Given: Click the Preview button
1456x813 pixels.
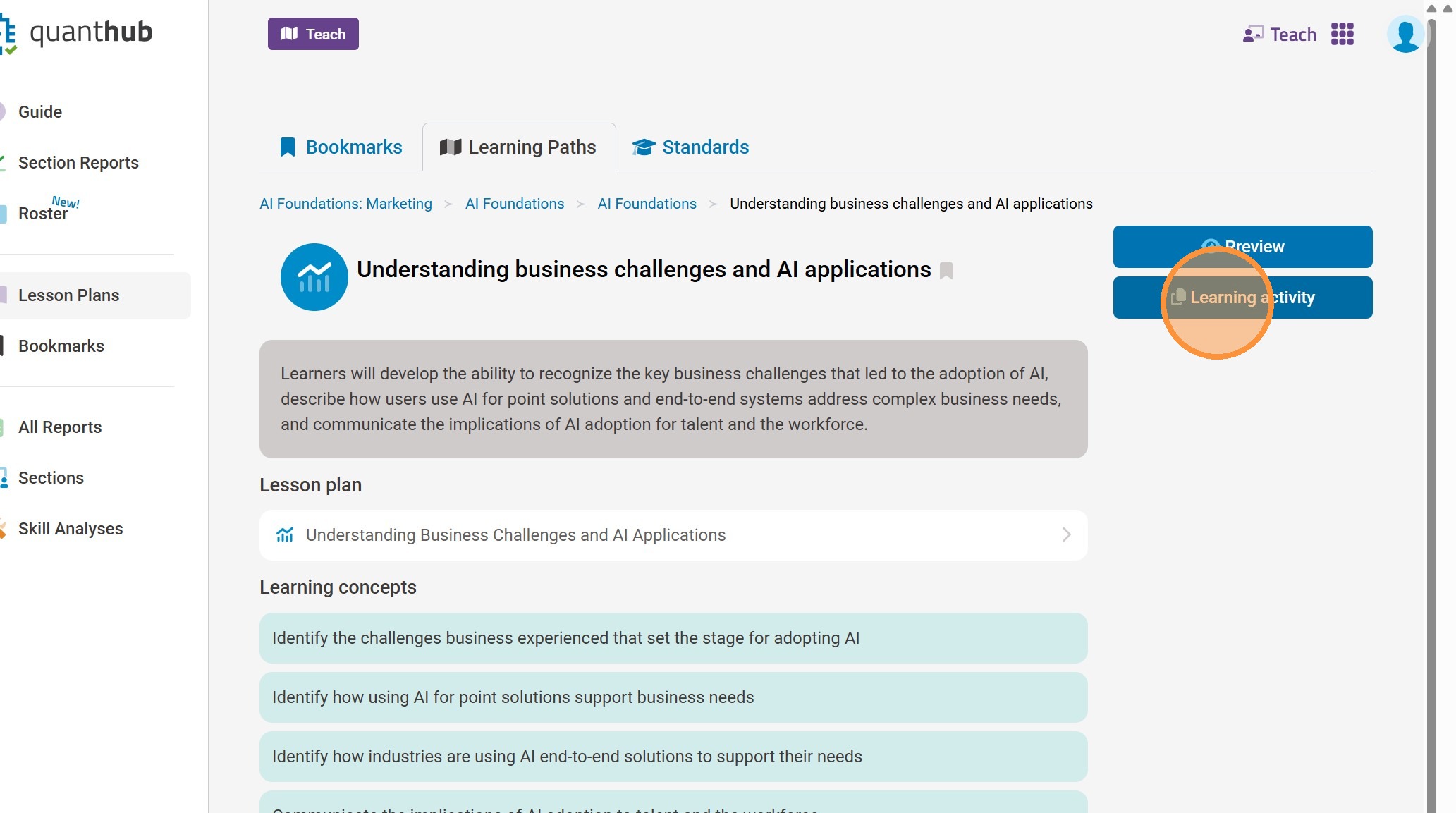Looking at the screenshot, I should (x=1242, y=247).
